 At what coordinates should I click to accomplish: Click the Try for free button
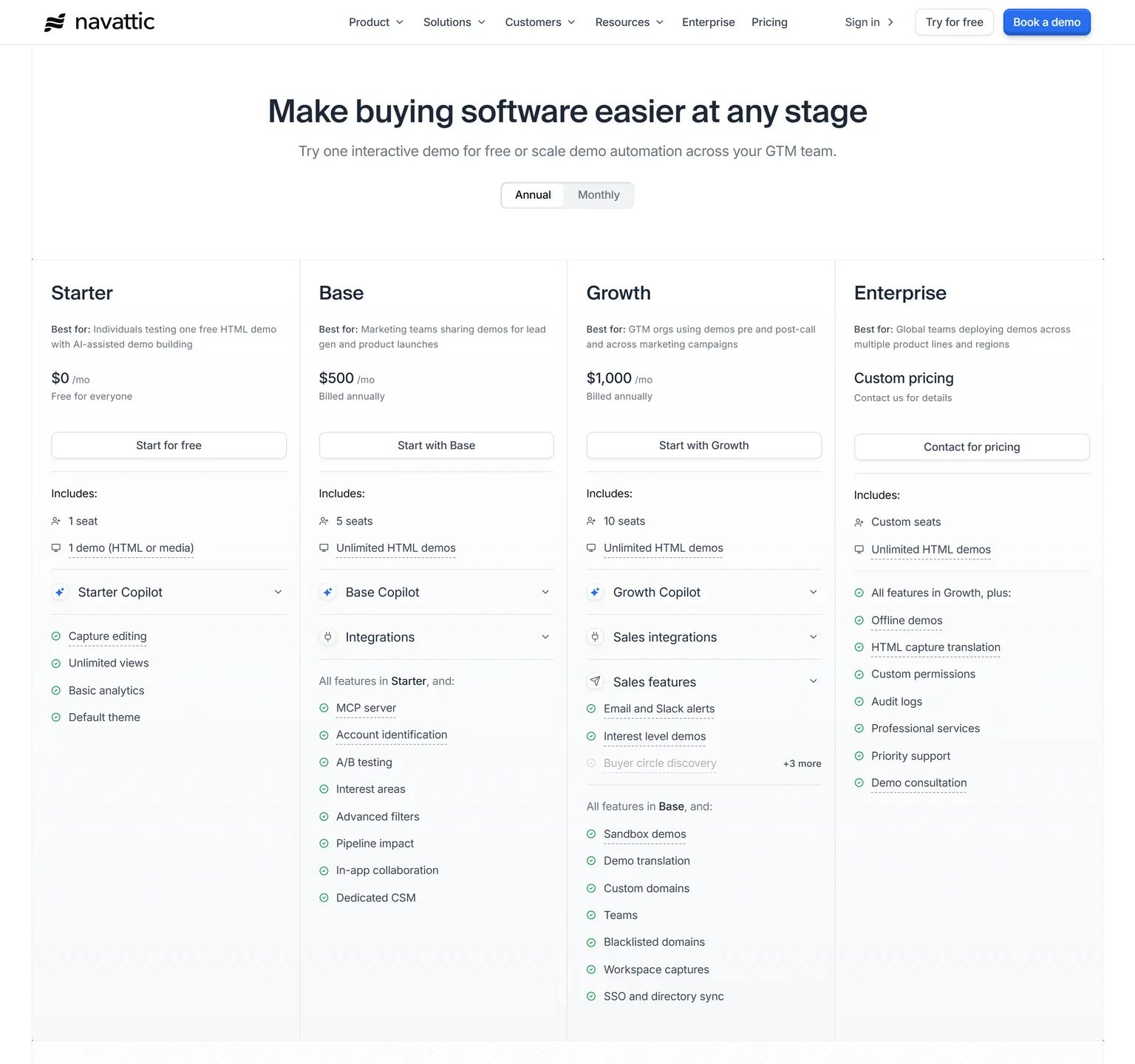[954, 22]
